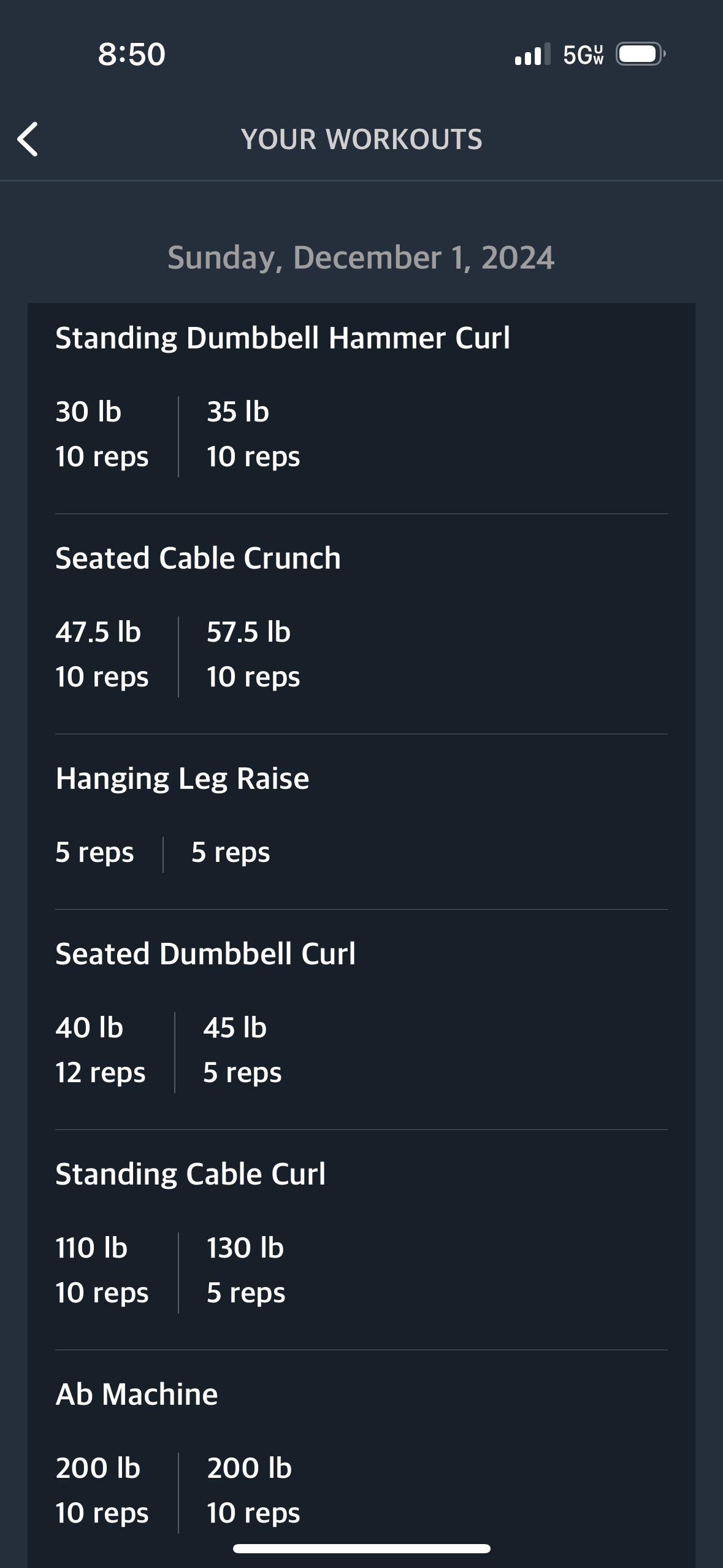Select the 35 lb hammer curl set
The width and height of the screenshot is (723, 1568).
click(x=253, y=434)
